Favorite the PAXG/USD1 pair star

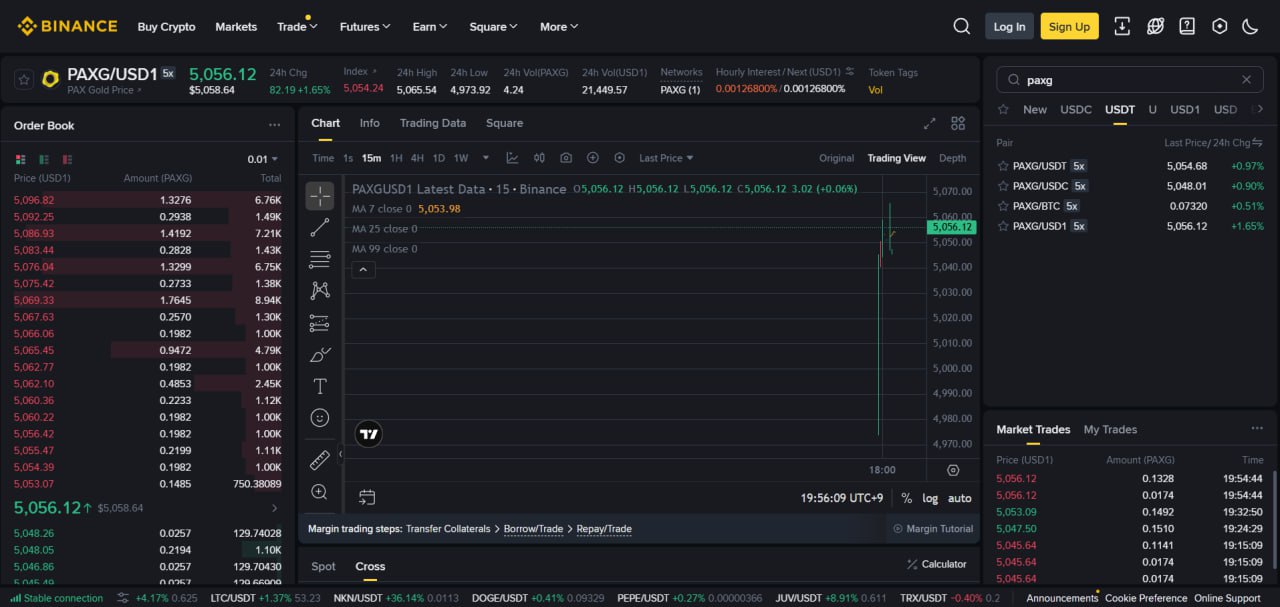coord(24,79)
